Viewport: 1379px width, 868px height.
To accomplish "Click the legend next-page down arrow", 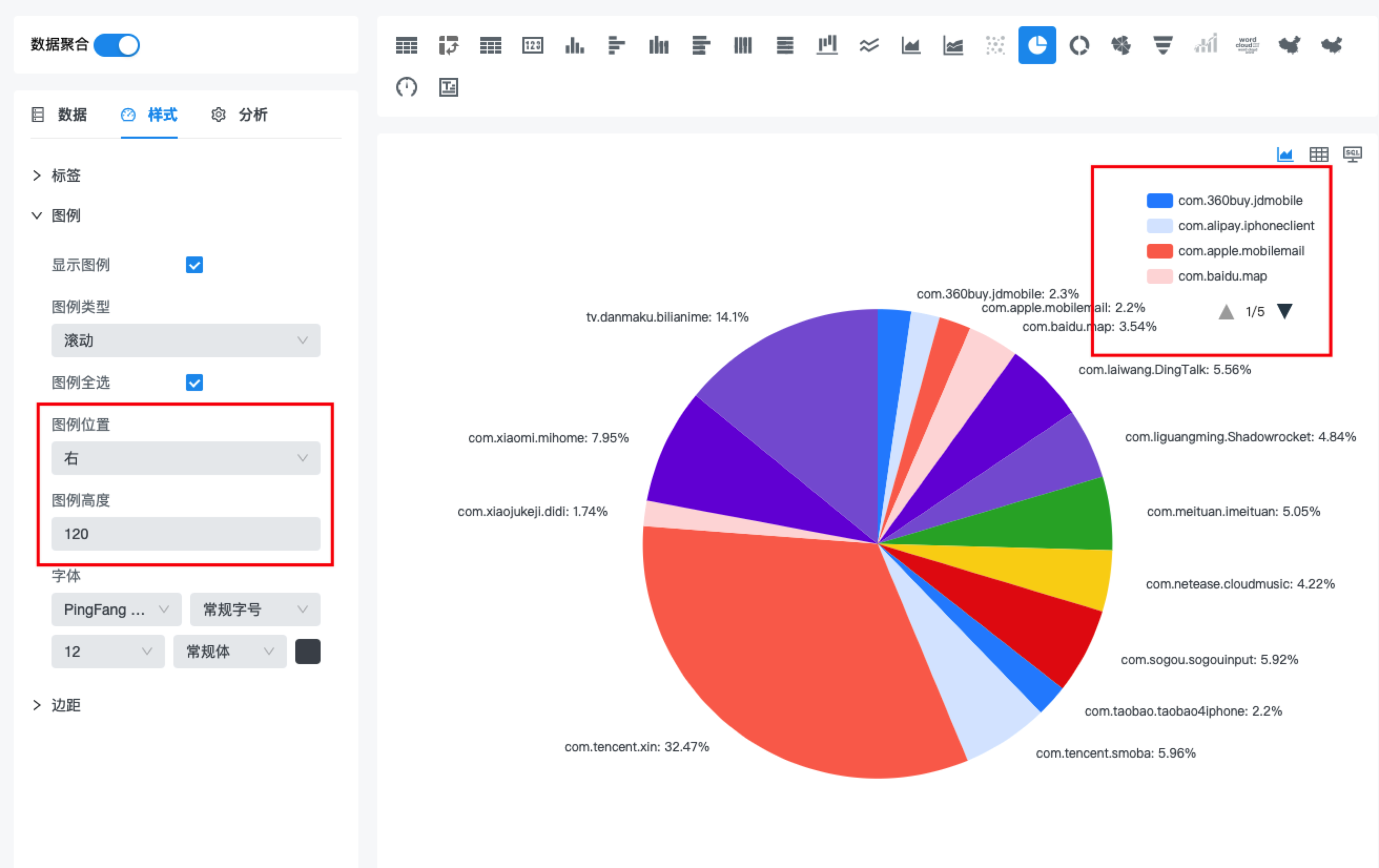I will pos(1285,311).
